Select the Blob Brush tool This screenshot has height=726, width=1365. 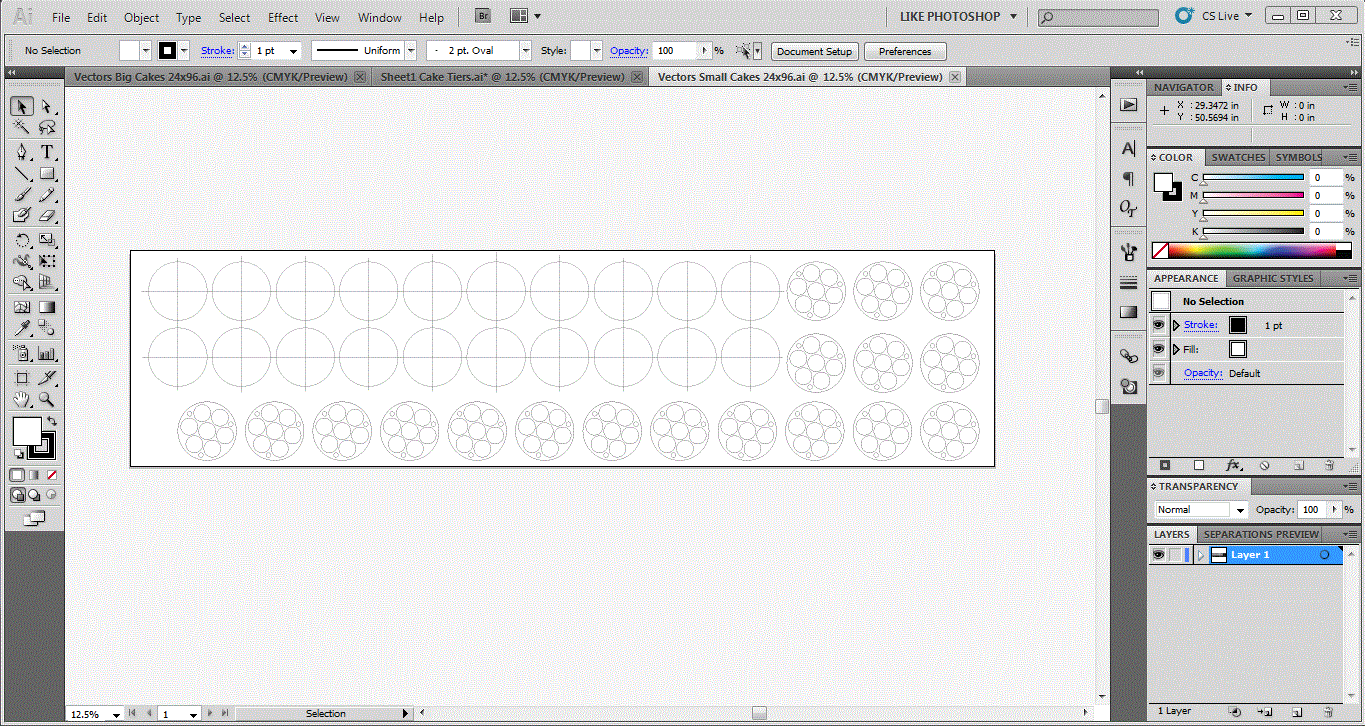point(22,216)
